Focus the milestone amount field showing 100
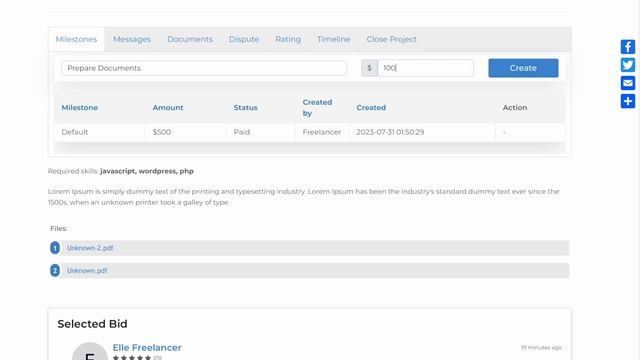This screenshot has width=640, height=360. point(426,68)
